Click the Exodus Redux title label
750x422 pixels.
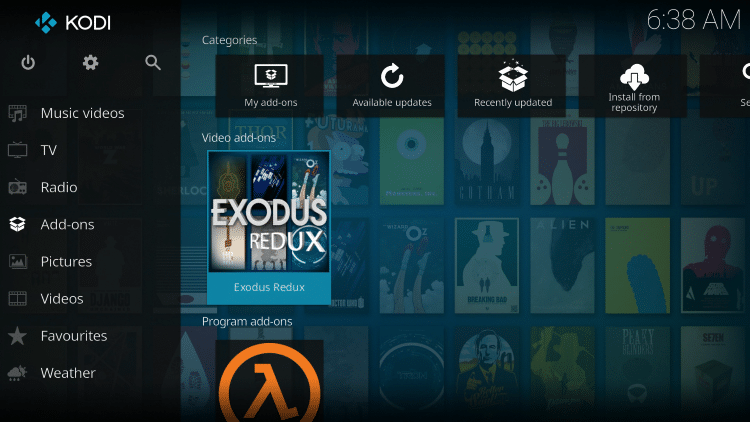[268, 288]
